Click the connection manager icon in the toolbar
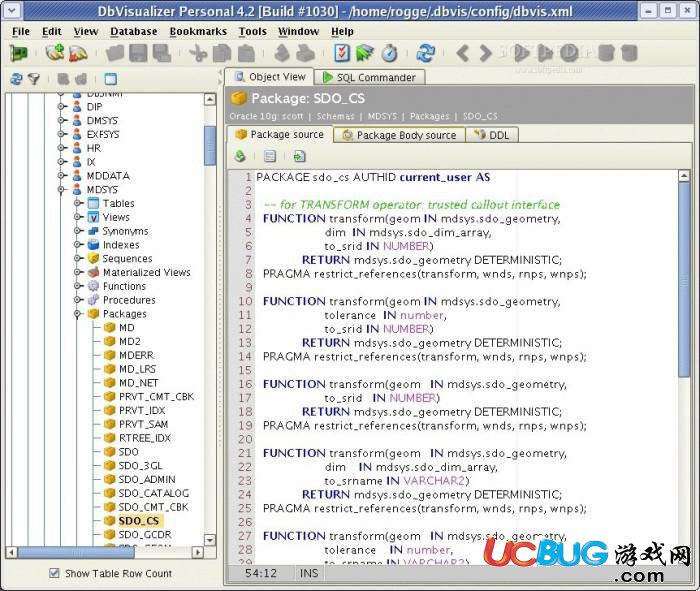 click(18, 54)
